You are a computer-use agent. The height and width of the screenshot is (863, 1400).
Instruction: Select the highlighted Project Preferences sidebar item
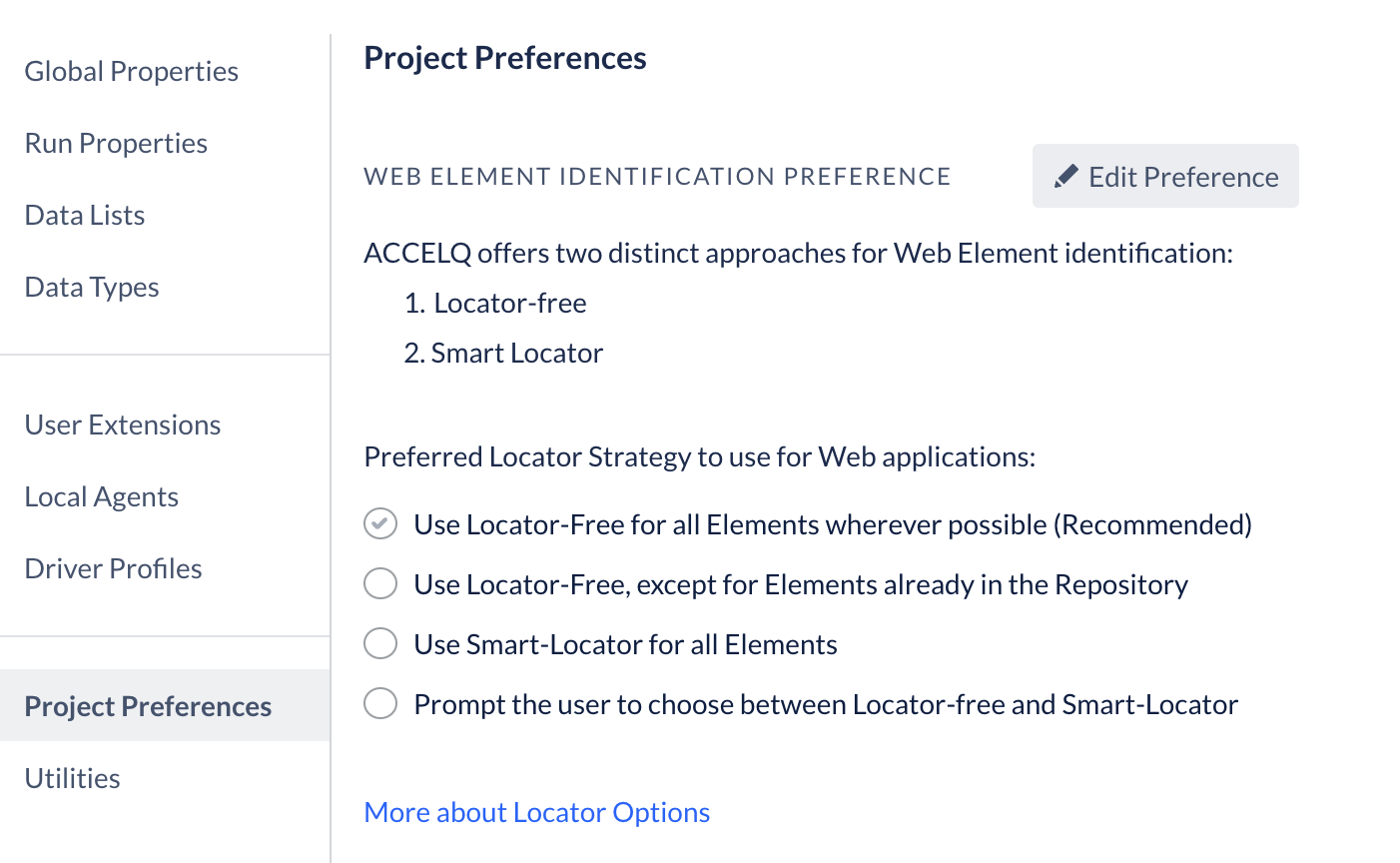165,705
